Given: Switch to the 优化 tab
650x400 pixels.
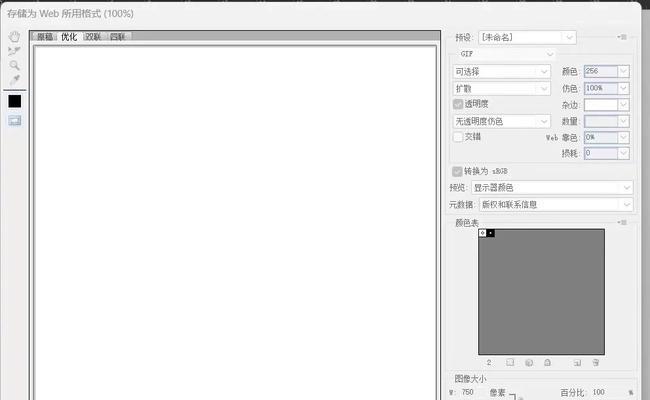Looking at the screenshot, I should coord(69,37).
